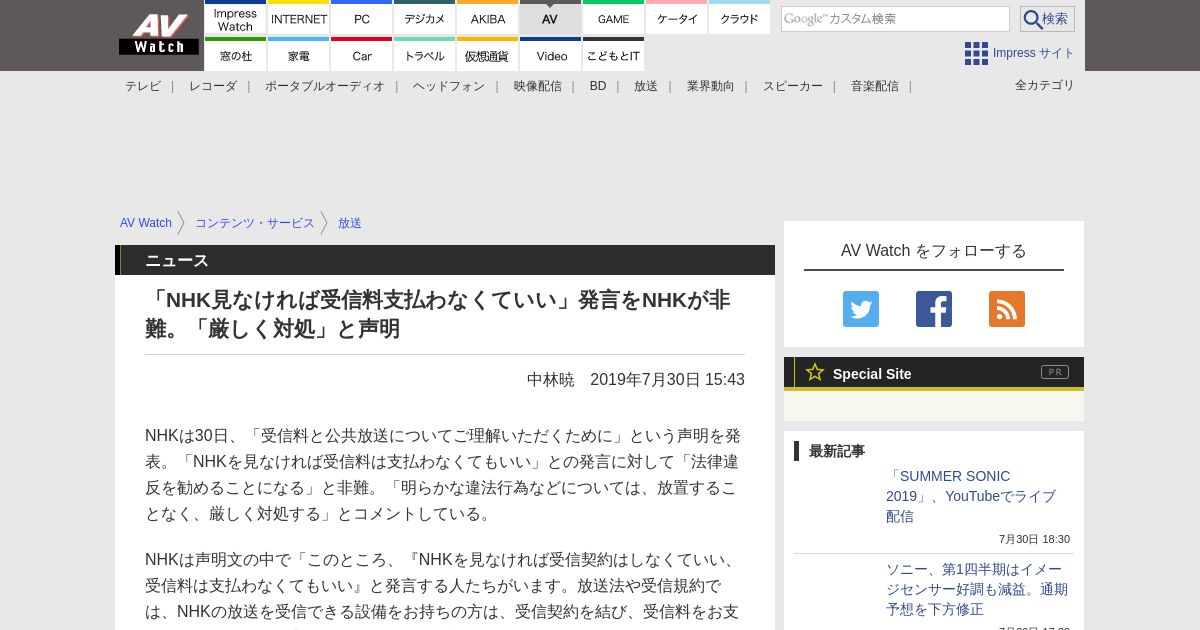Click the article headline about NHK
Image resolution: width=1200 pixels, height=630 pixels.
click(x=438, y=314)
